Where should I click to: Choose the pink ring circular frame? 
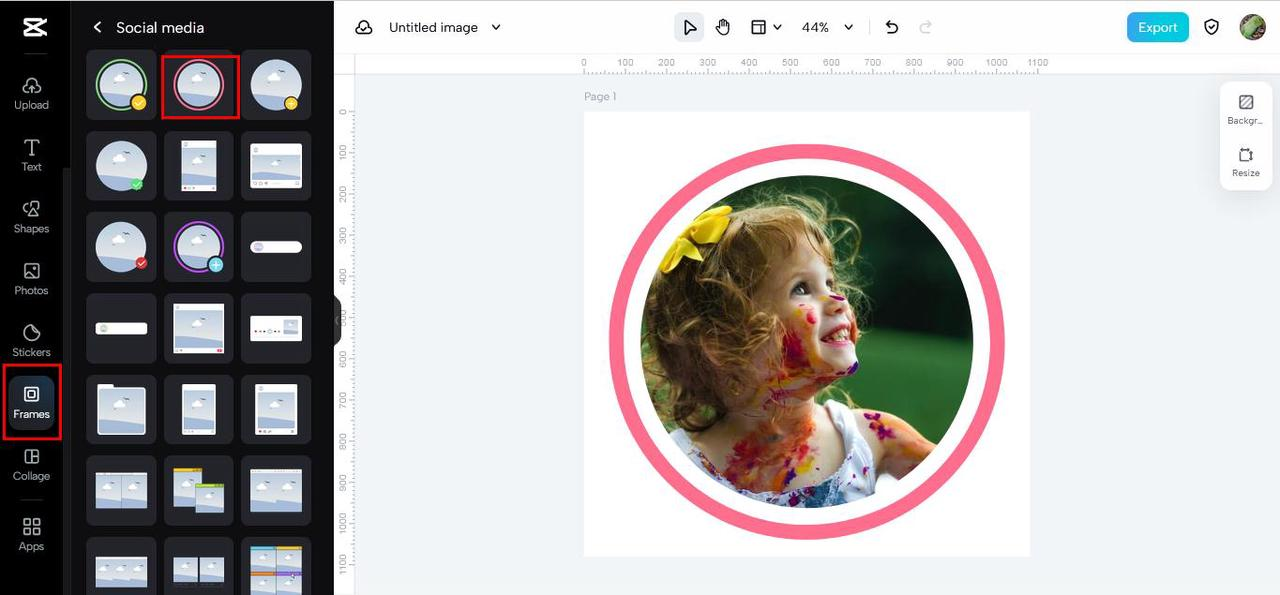(x=199, y=85)
